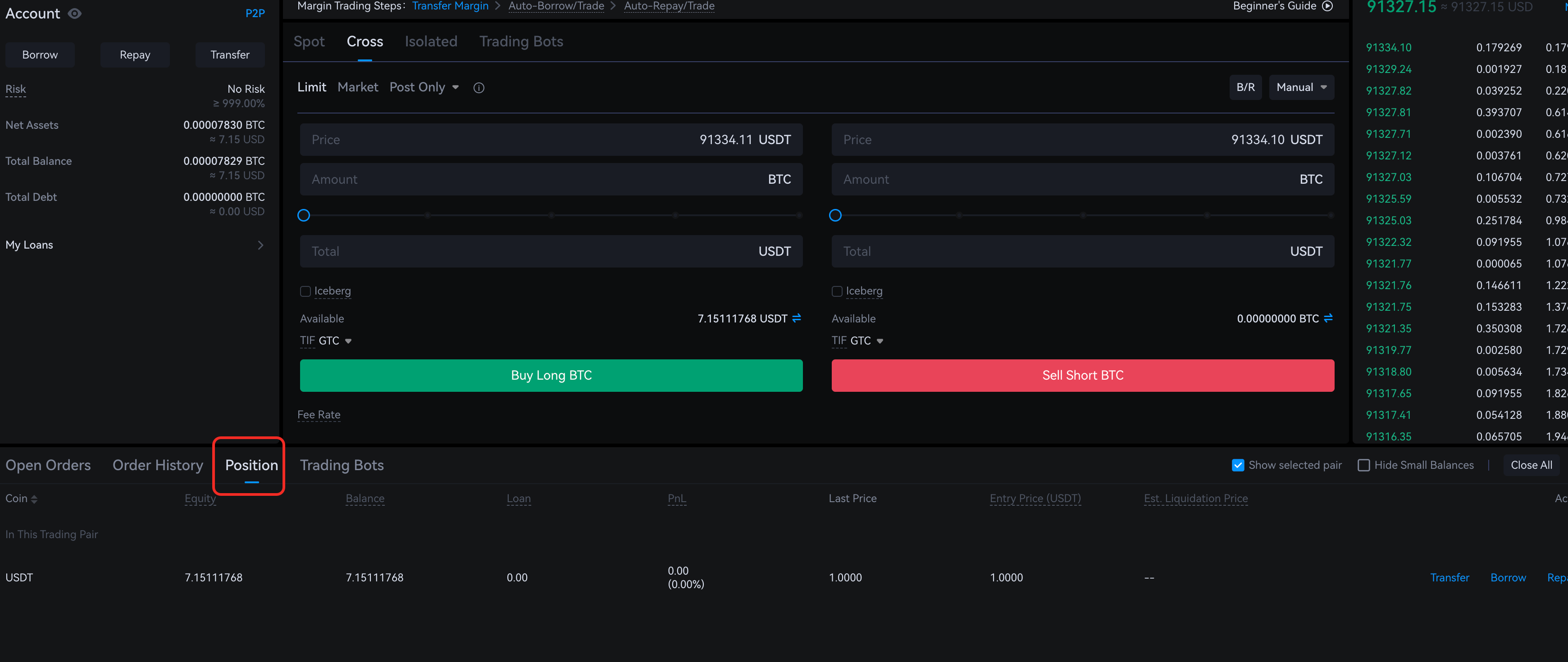The width and height of the screenshot is (1568, 662).
Task: Click USDT available transfer arrows icon
Action: click(796, 318)
